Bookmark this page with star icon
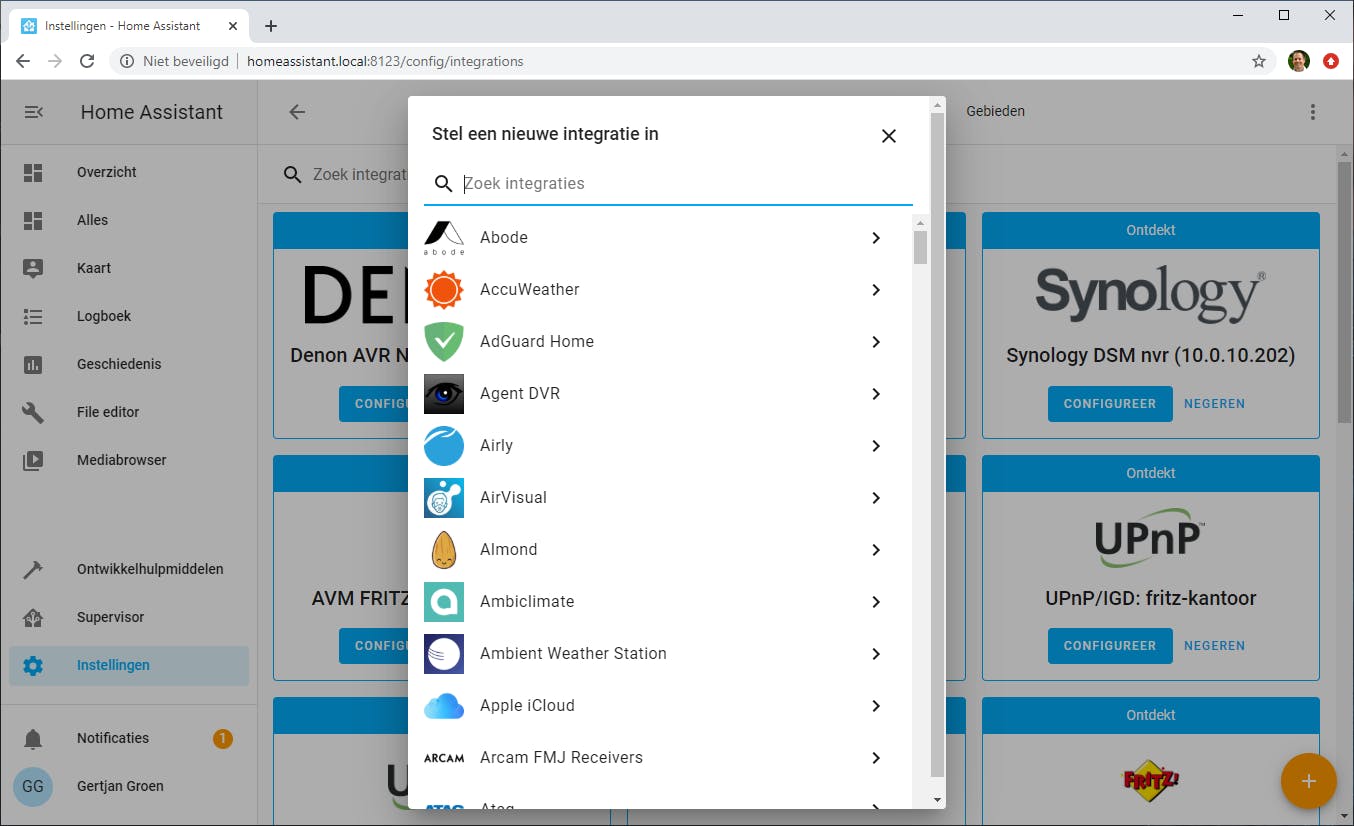The height and width of the screenshot is (826, 1354). click(x=1259, y=61)
